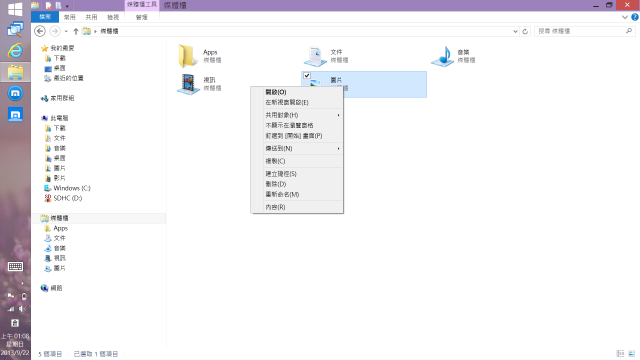Pin to Start via 釘選到 [開始] 畫面(P)

point(297,136)
